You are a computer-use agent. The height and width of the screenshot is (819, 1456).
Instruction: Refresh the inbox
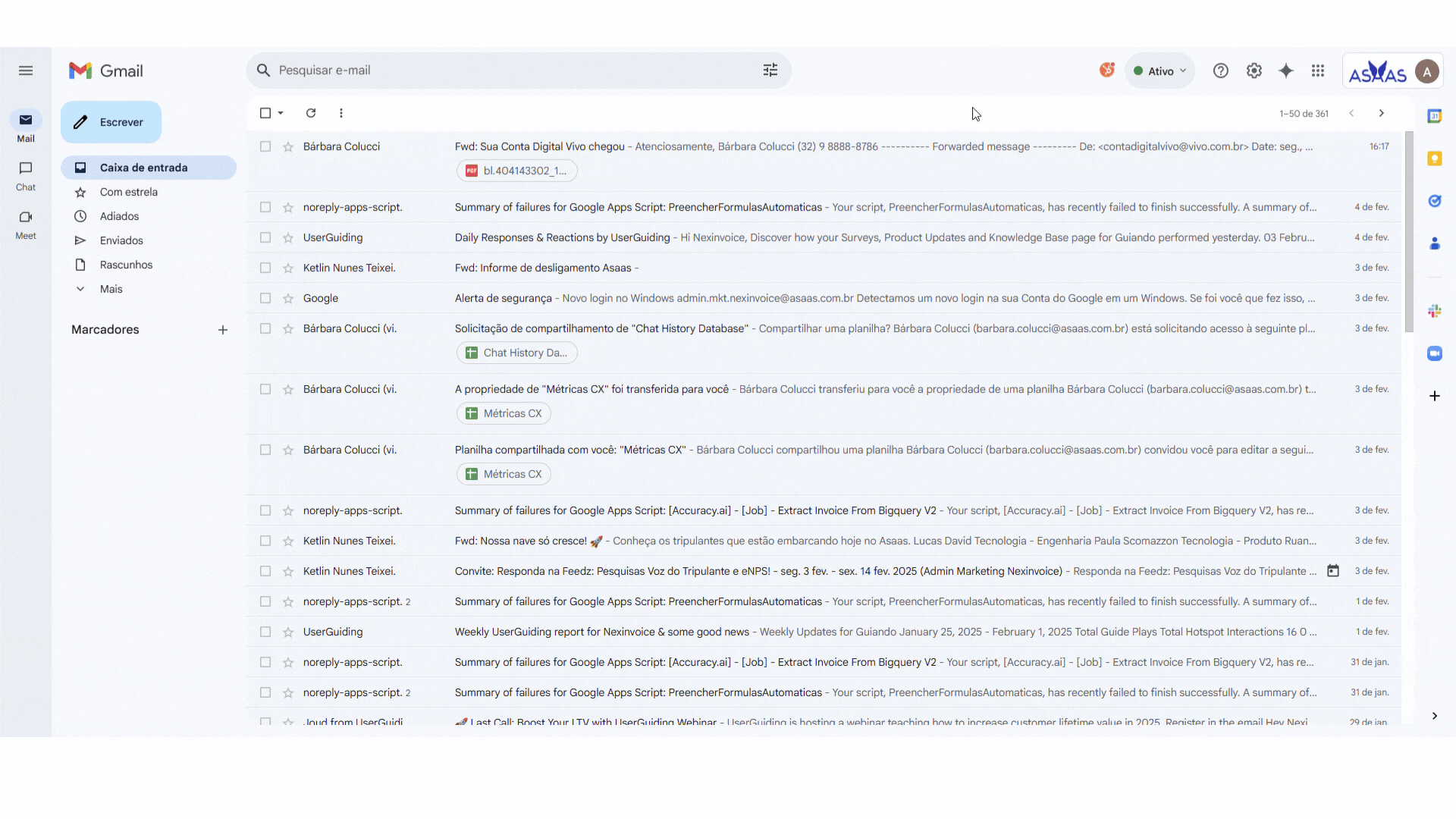(311, 113)
